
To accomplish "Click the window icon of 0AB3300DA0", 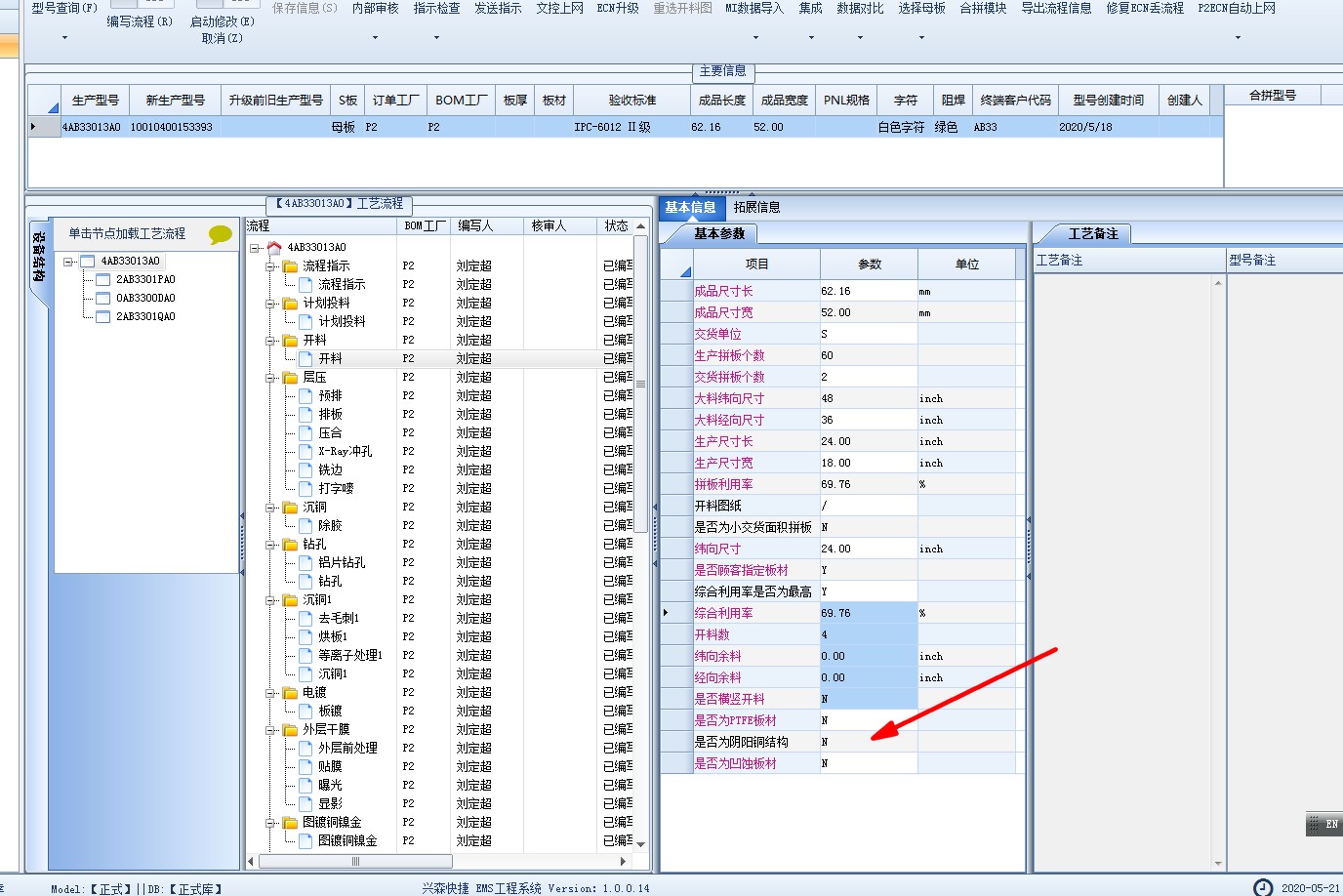I will (x=102, y=298).
